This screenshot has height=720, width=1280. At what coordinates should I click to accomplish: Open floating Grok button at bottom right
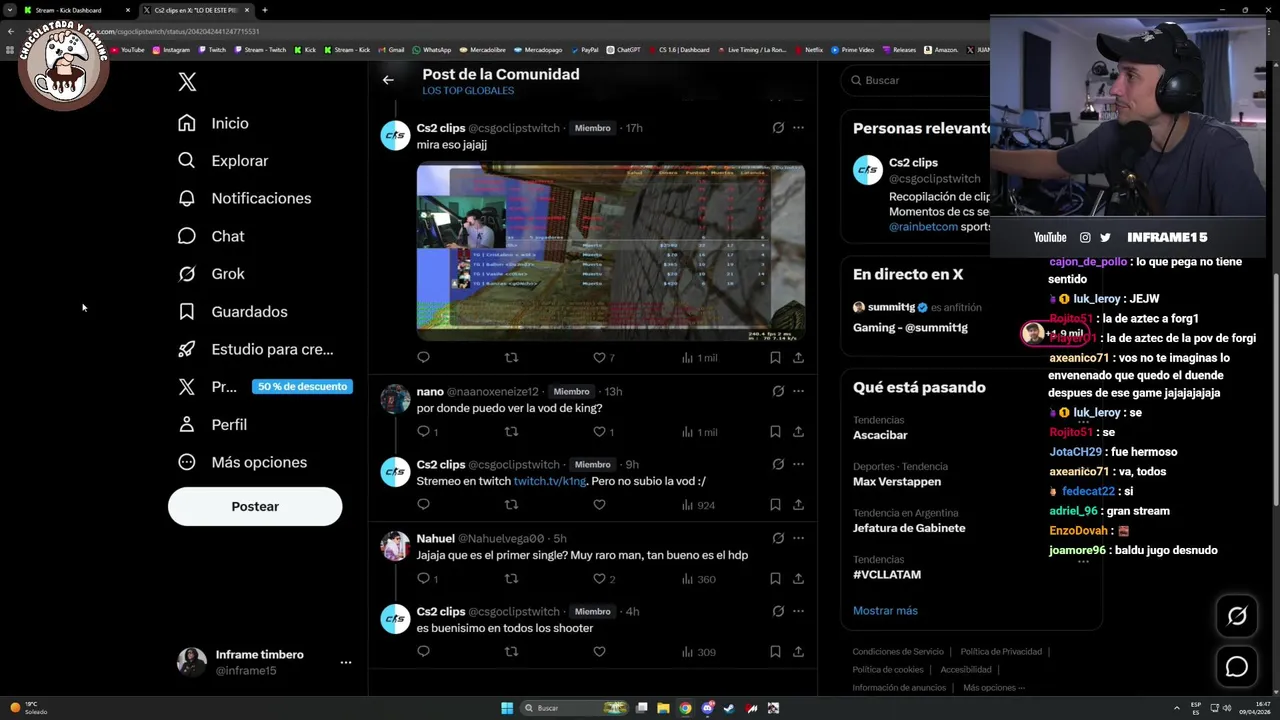point(1237,616)
